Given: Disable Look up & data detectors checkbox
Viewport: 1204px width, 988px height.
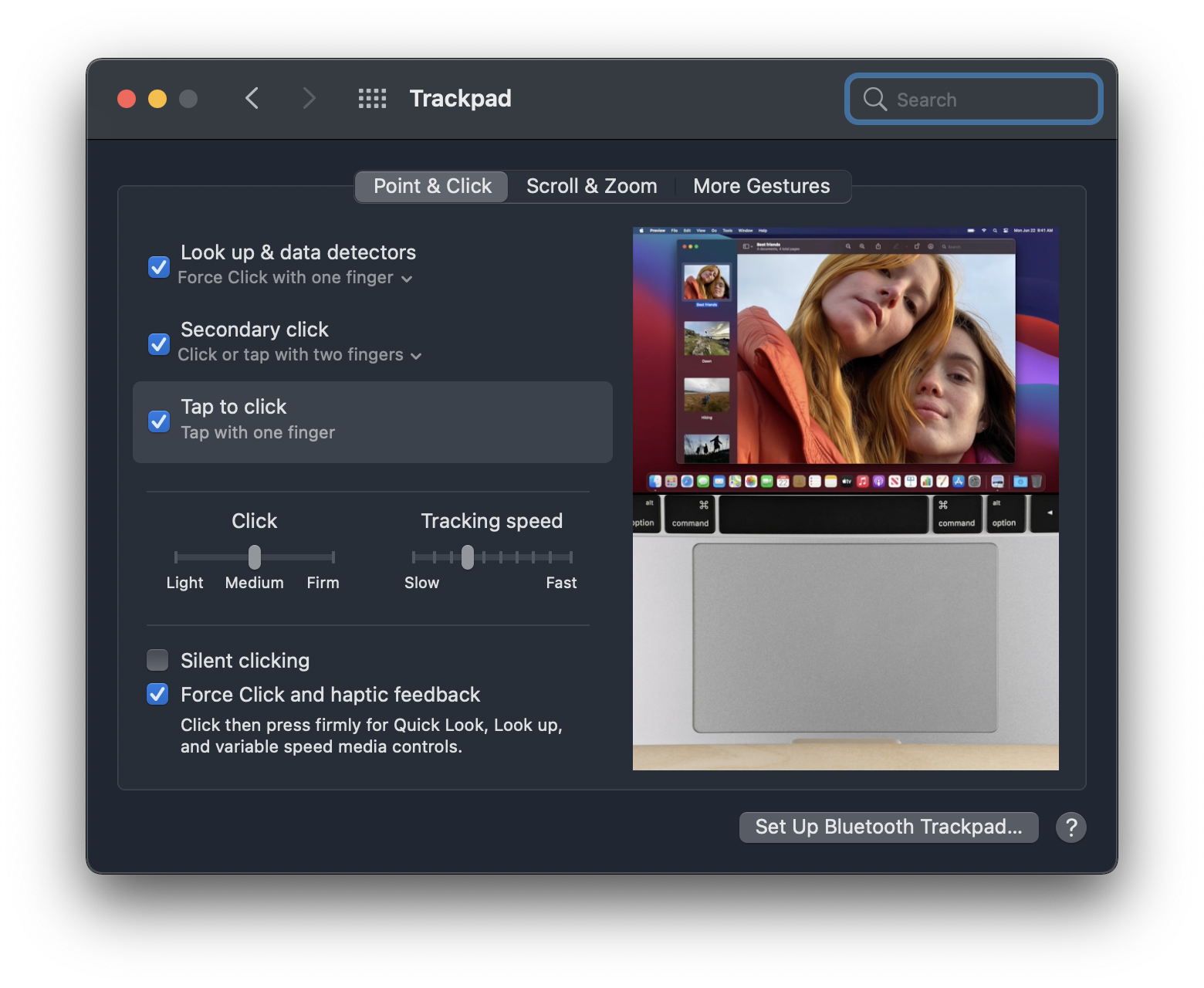Looking at the screenshot, I should click(x=159, y=267).
